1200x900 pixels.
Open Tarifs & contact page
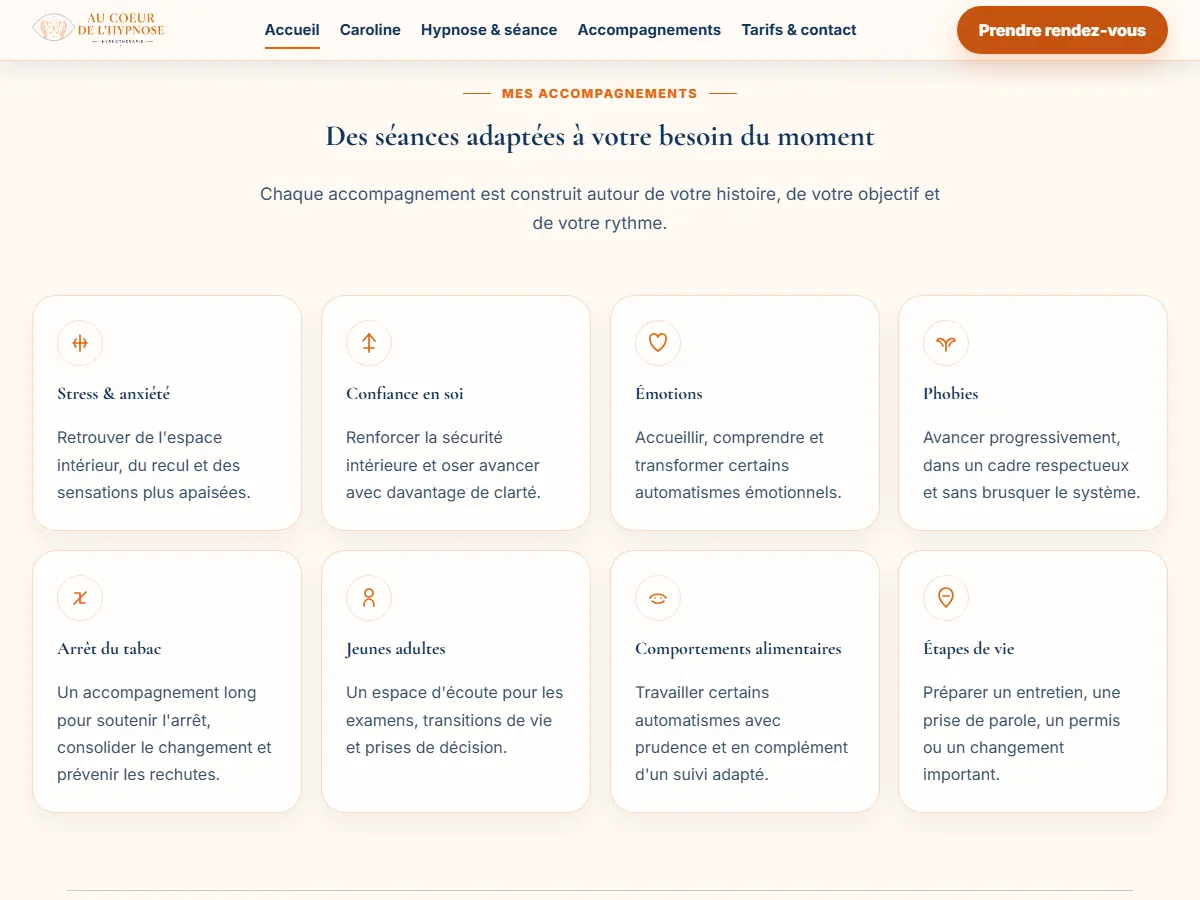(x=799, y=30)
